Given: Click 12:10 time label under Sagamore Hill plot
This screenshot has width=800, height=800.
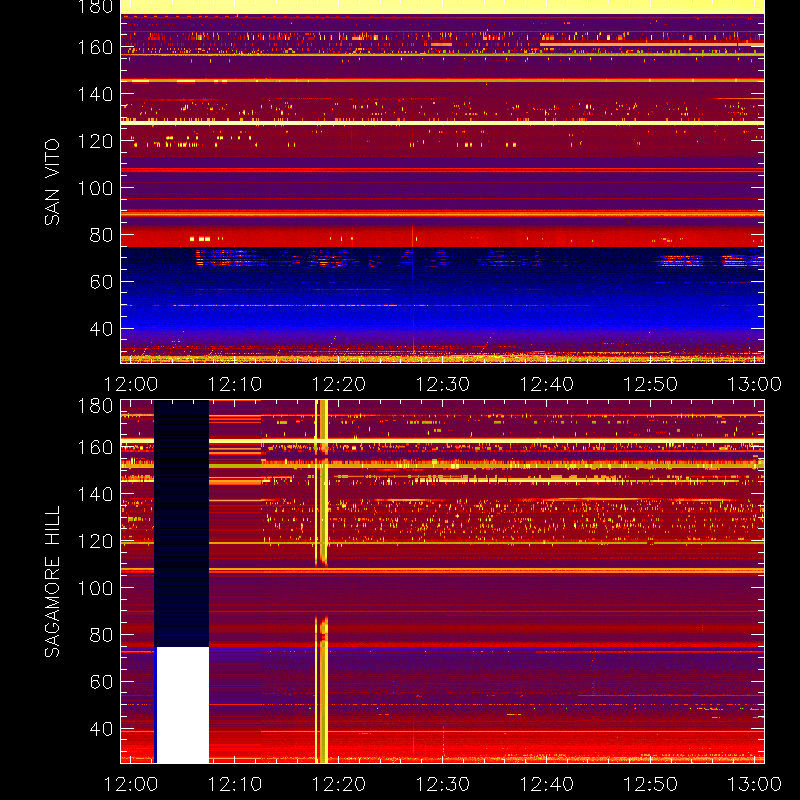Looking at the screenshot, I should pos(235,784).
